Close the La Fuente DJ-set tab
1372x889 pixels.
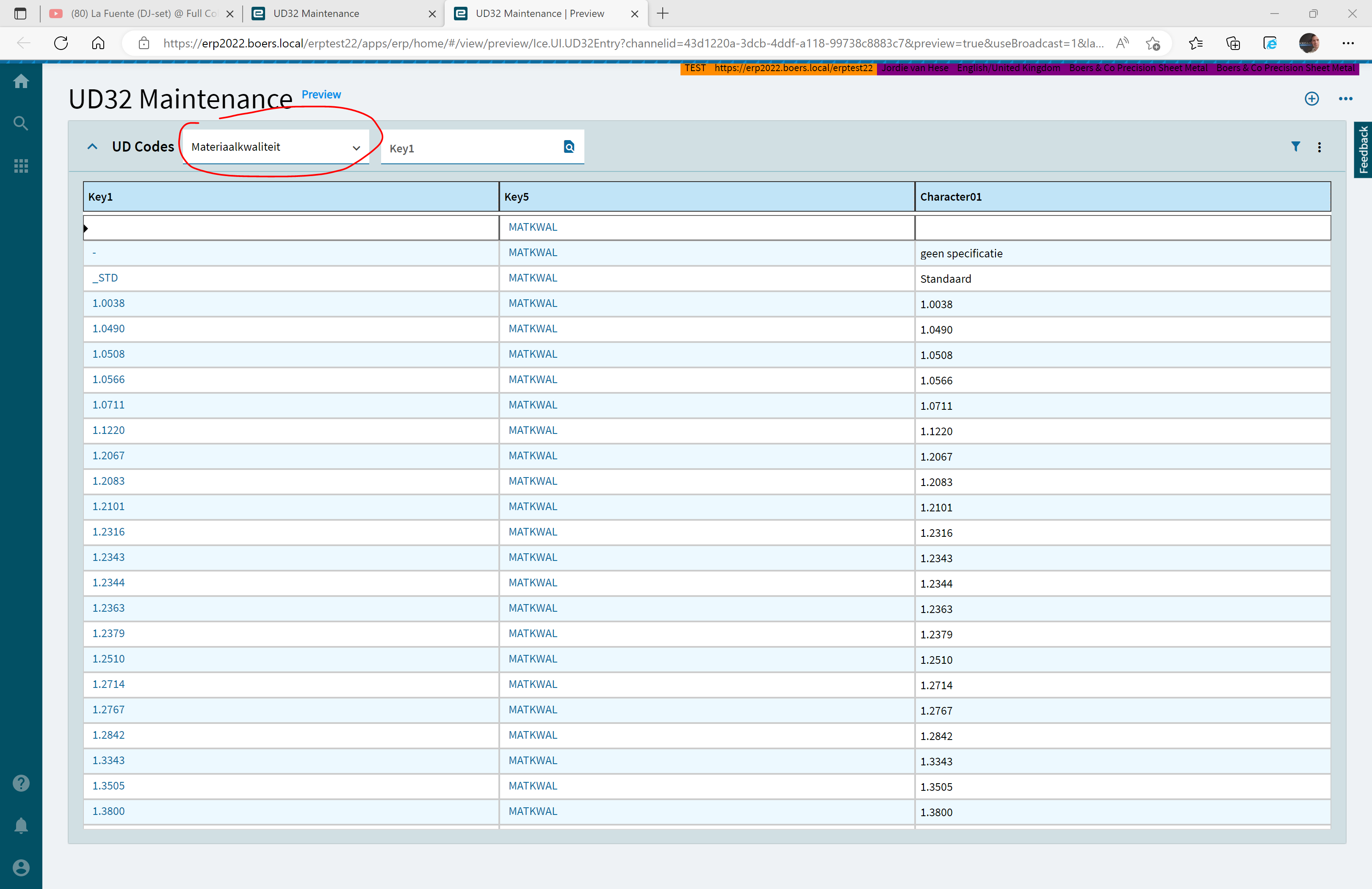coord(230,14)
